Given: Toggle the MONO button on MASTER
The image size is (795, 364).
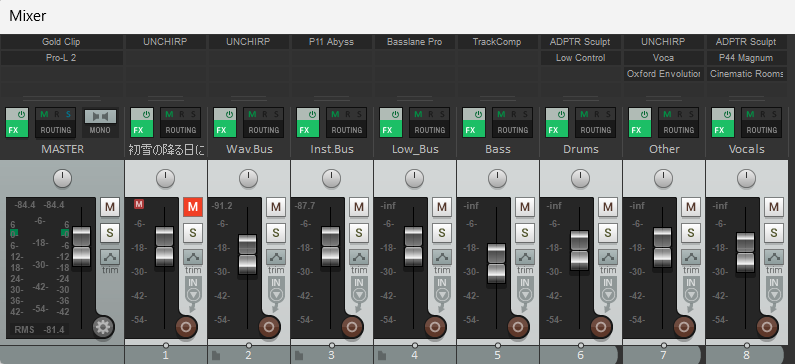Looking at the screenshot, I should (x=100, y=122).
